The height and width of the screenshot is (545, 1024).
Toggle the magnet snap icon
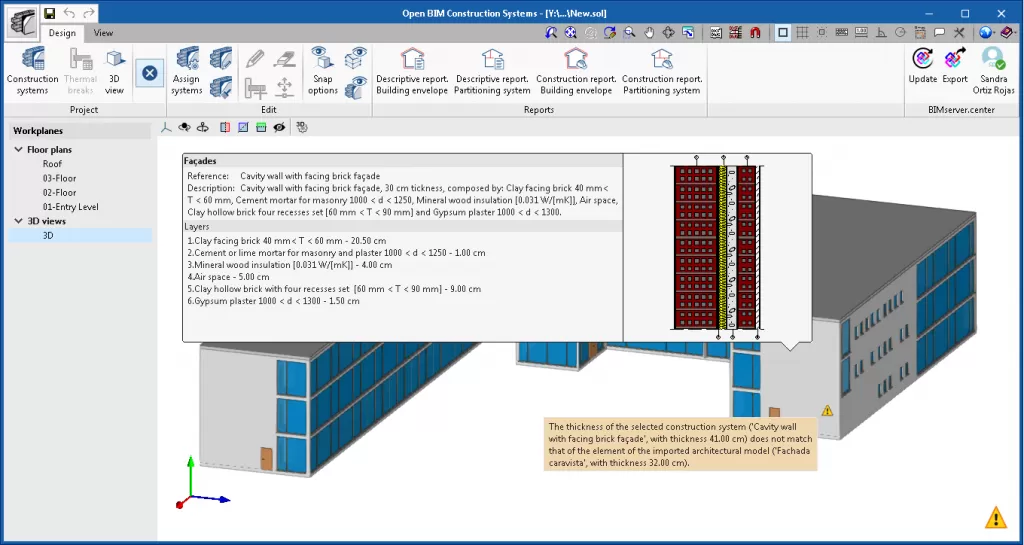pos(755,33)
